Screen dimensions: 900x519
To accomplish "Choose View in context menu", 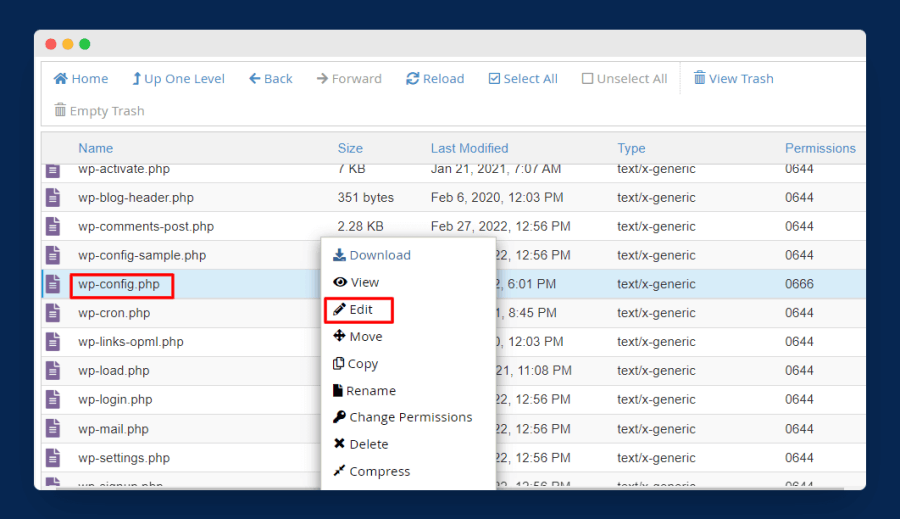I will 356,282.
